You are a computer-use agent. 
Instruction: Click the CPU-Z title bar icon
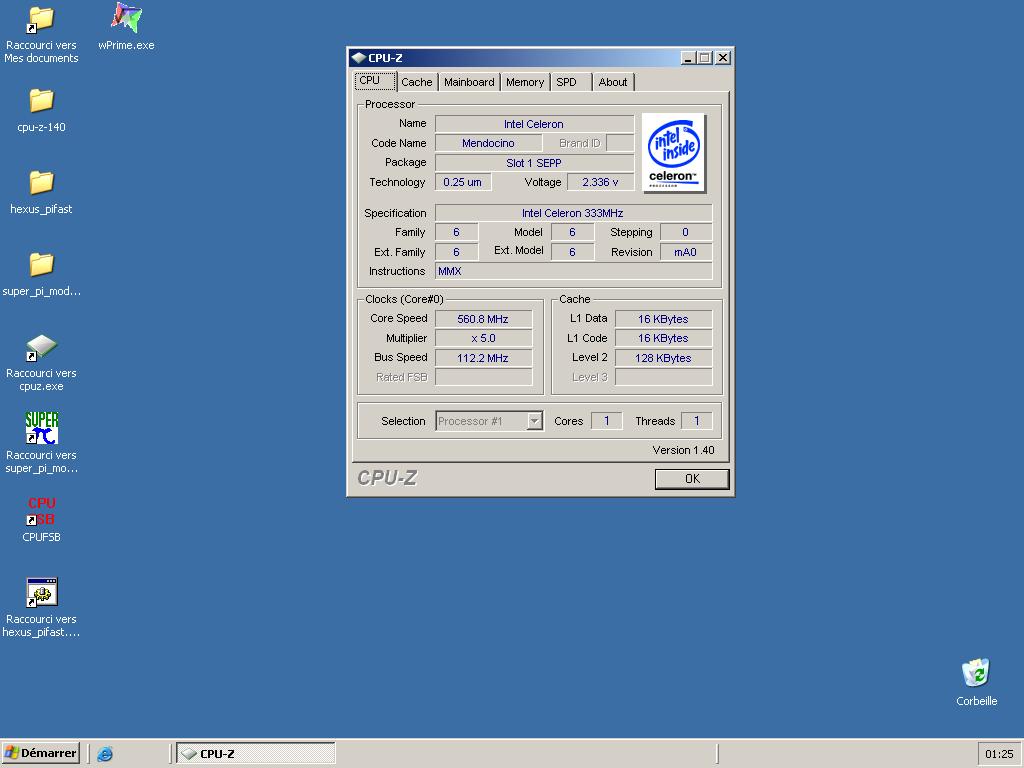[359, 57]
